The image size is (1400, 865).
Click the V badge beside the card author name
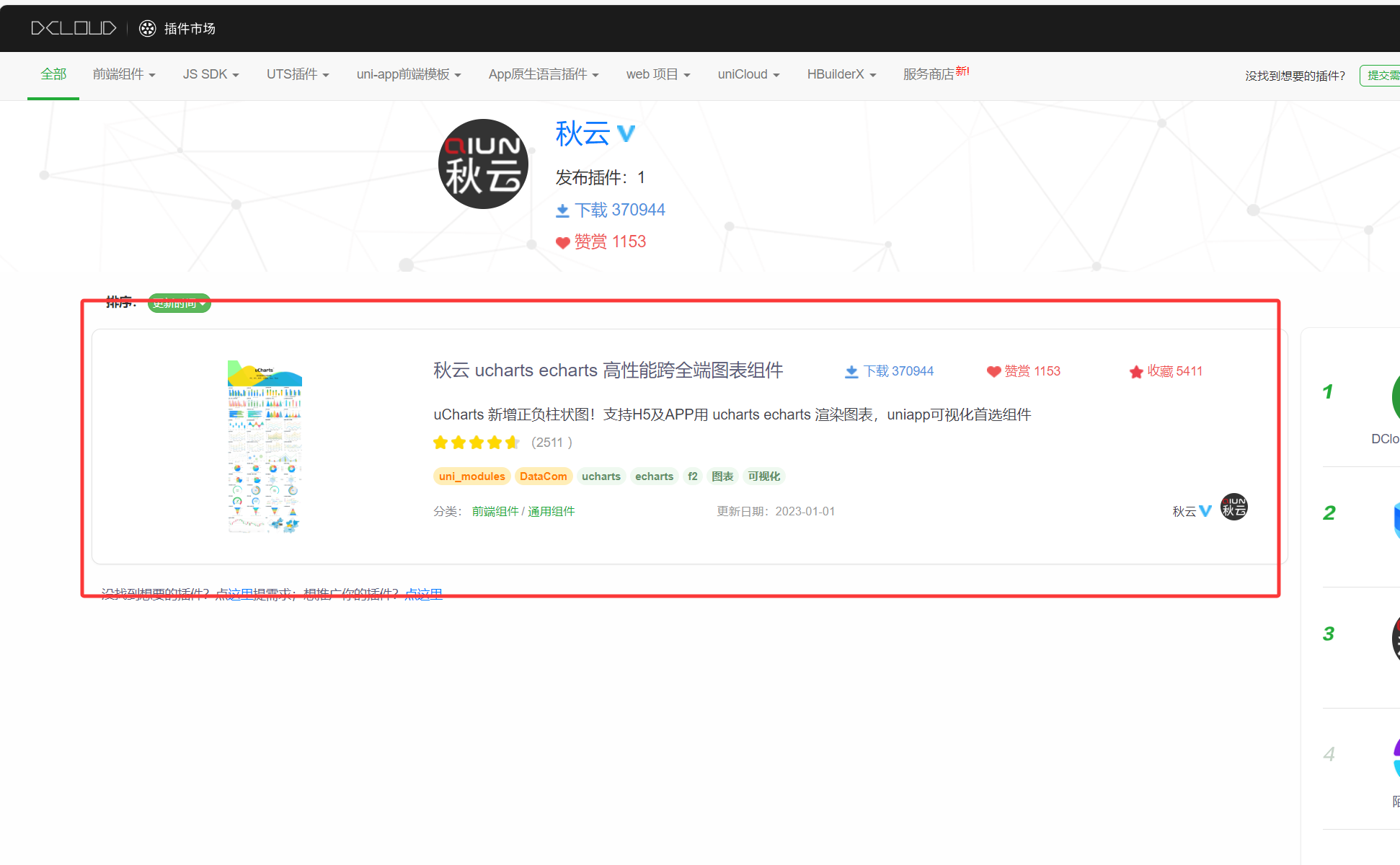(x=1205, y=511)
